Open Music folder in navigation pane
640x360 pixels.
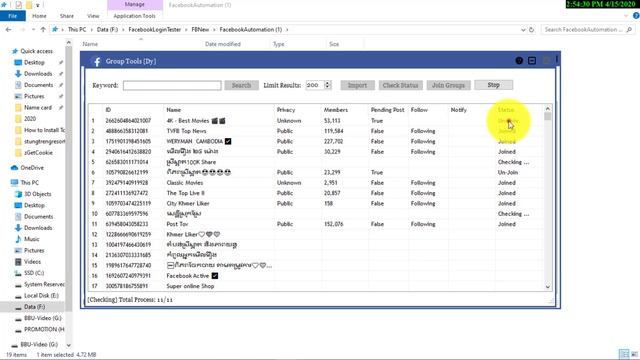[x=31, y=239]
